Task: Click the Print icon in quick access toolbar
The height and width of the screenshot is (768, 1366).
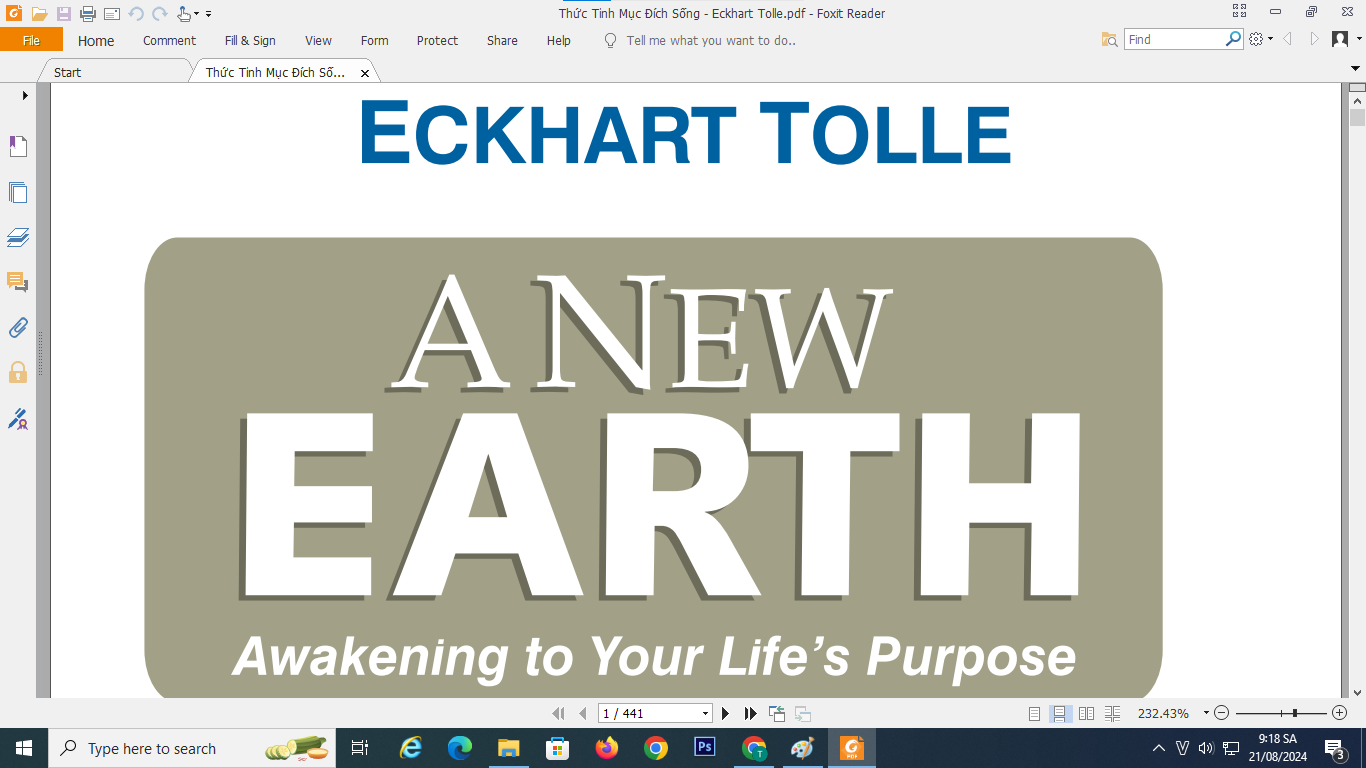Action: click(x=88, y=14)
